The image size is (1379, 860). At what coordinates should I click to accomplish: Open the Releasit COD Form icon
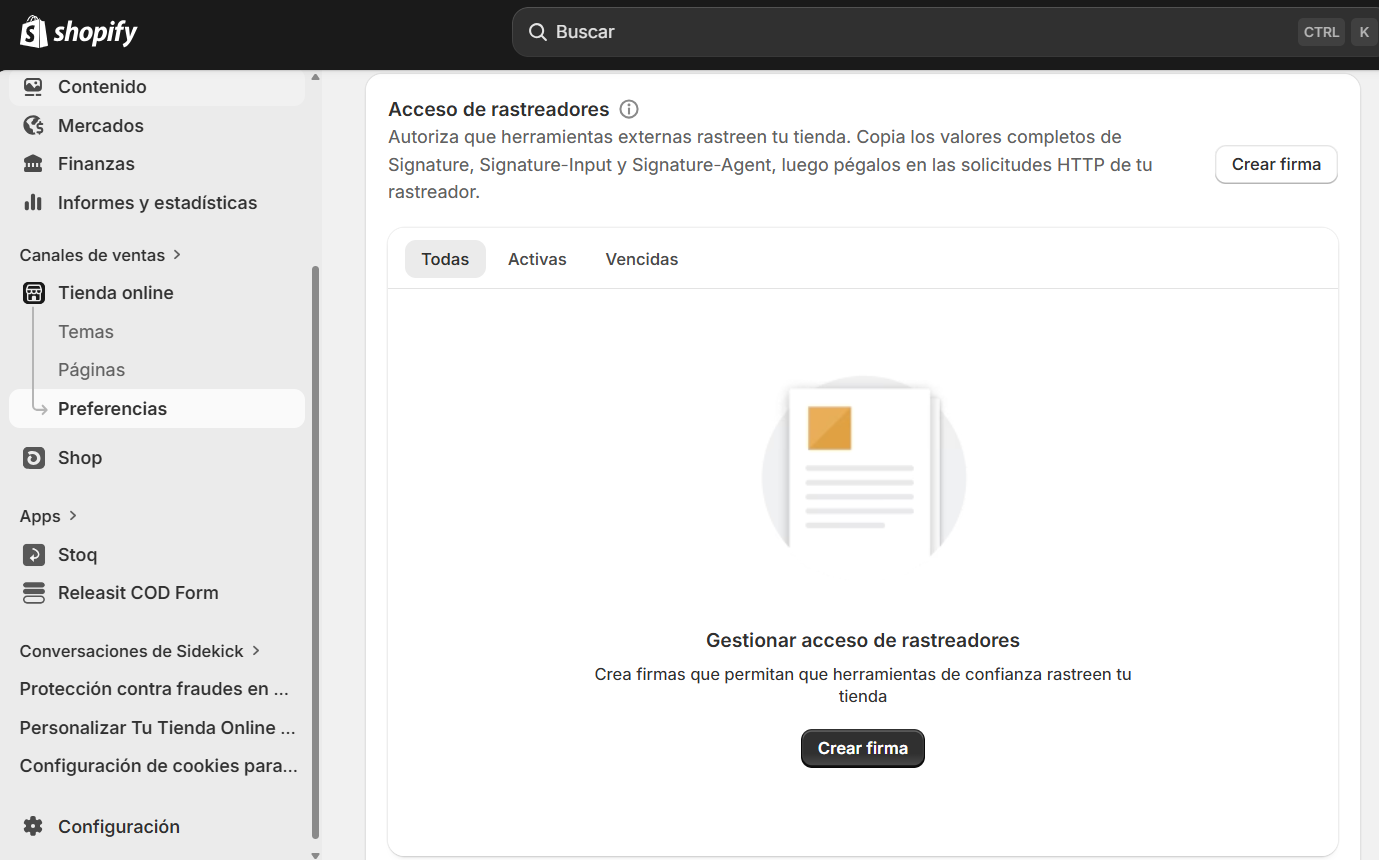[x=34, y=593]
